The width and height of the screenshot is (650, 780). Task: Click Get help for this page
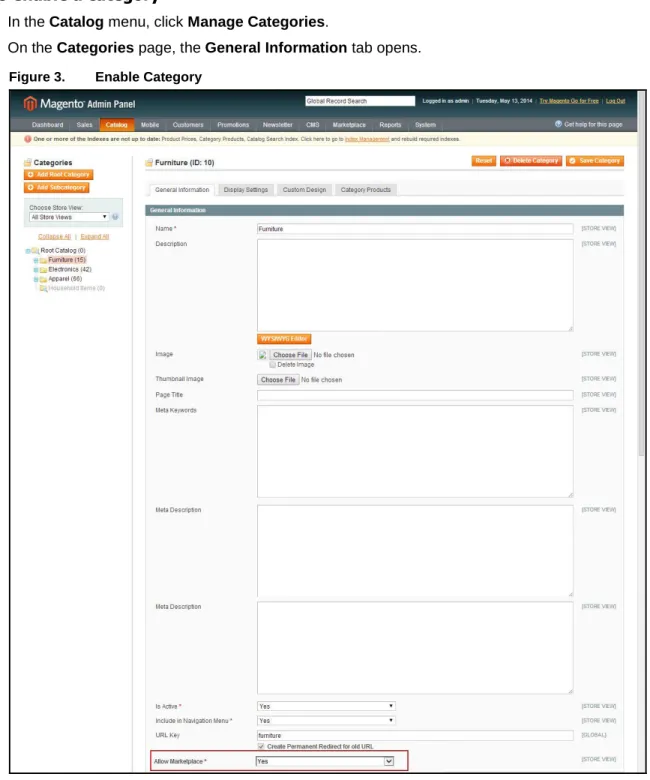[593, 124]
